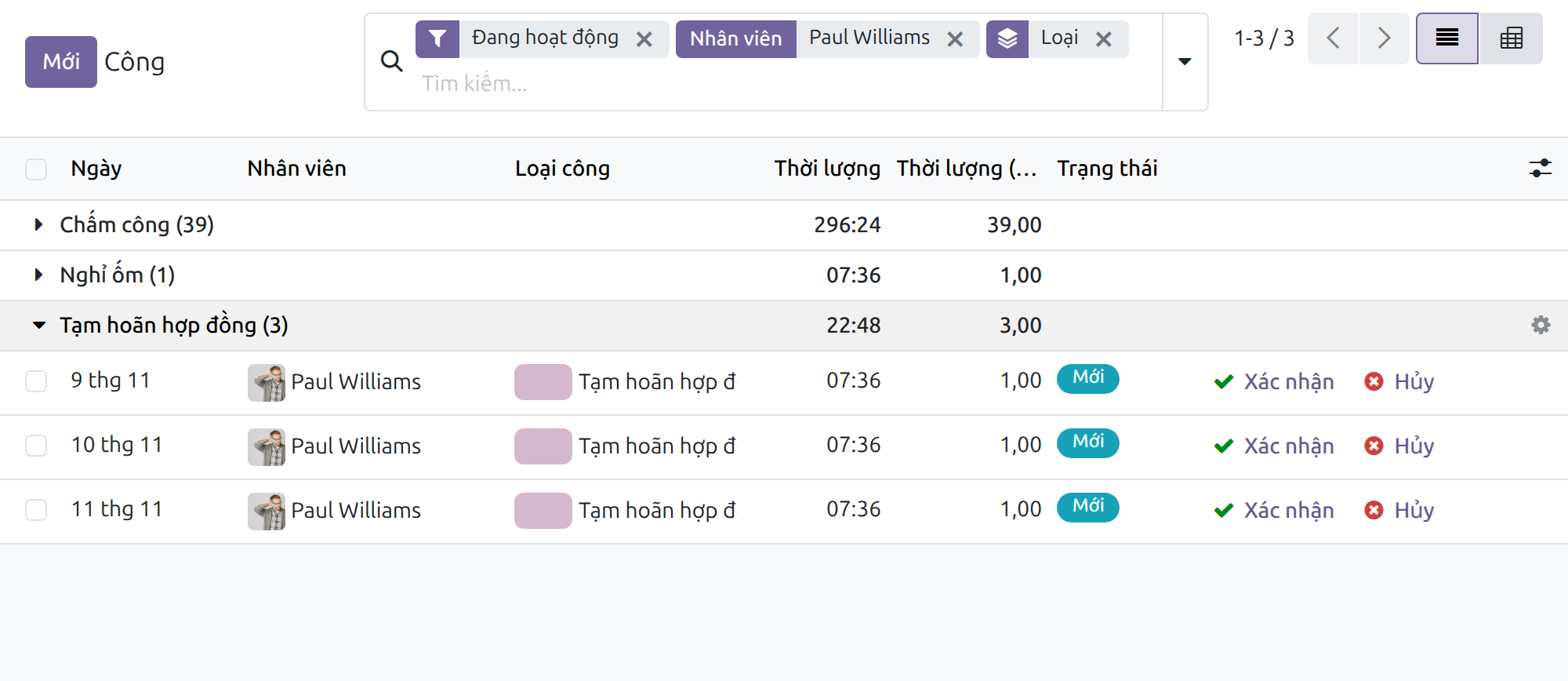This screenshot has width=1568, height=681.
Task: Toggle the select-all header checkbox
Action: (36, 169)
